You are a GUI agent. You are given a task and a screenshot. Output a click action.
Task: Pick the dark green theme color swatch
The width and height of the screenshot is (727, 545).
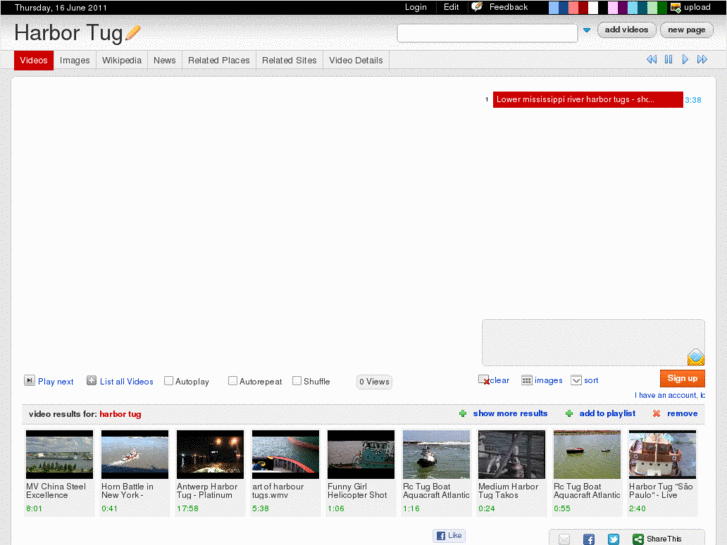click(662, 7)
